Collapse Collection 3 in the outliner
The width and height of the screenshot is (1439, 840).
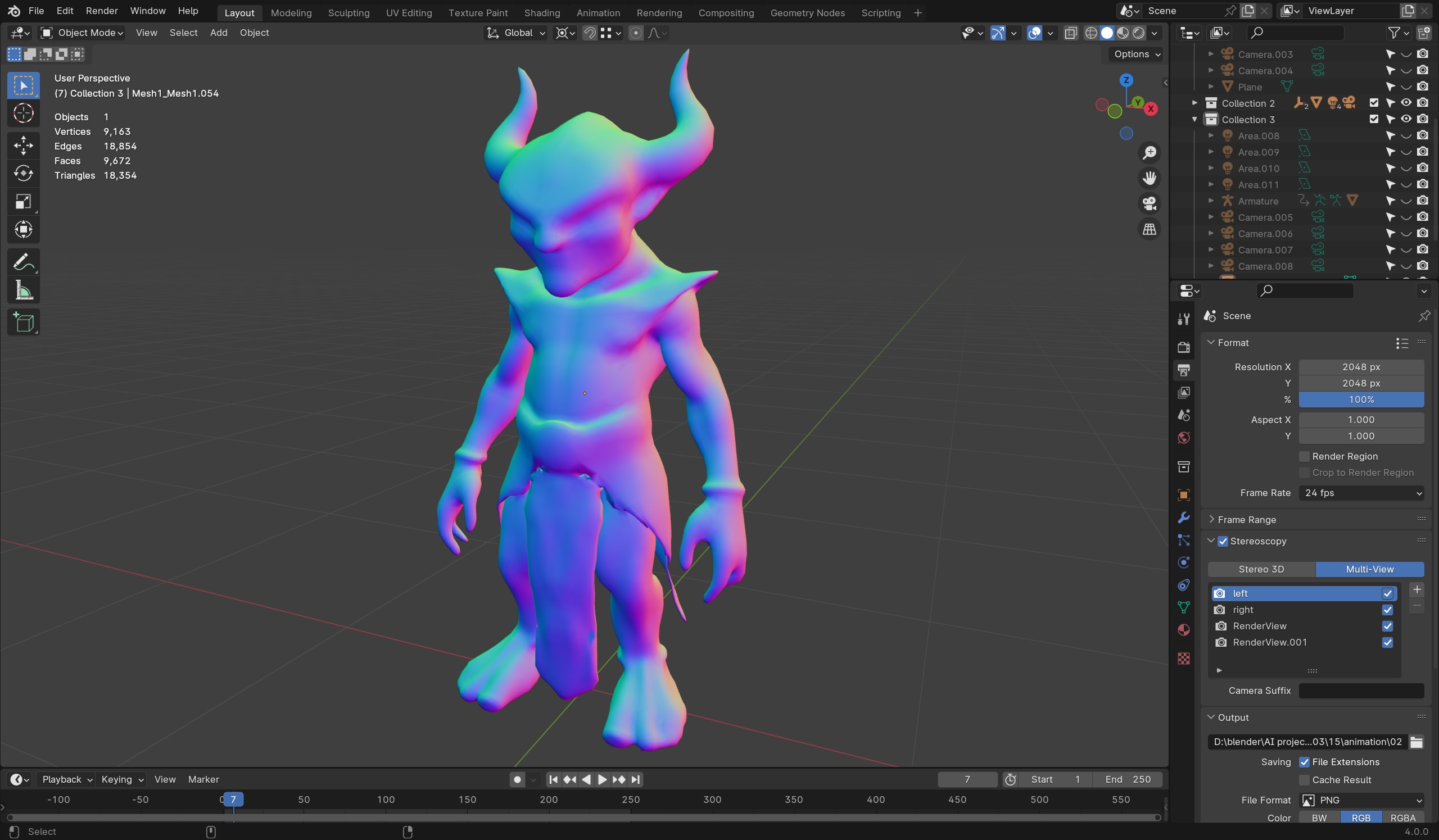[x=1194, y=120]
